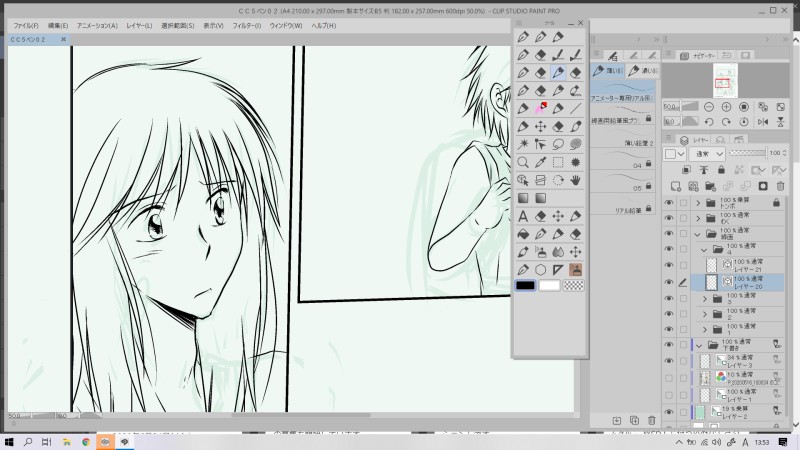
Task: Select the triangle ruler tool
Action: (558, 270)
